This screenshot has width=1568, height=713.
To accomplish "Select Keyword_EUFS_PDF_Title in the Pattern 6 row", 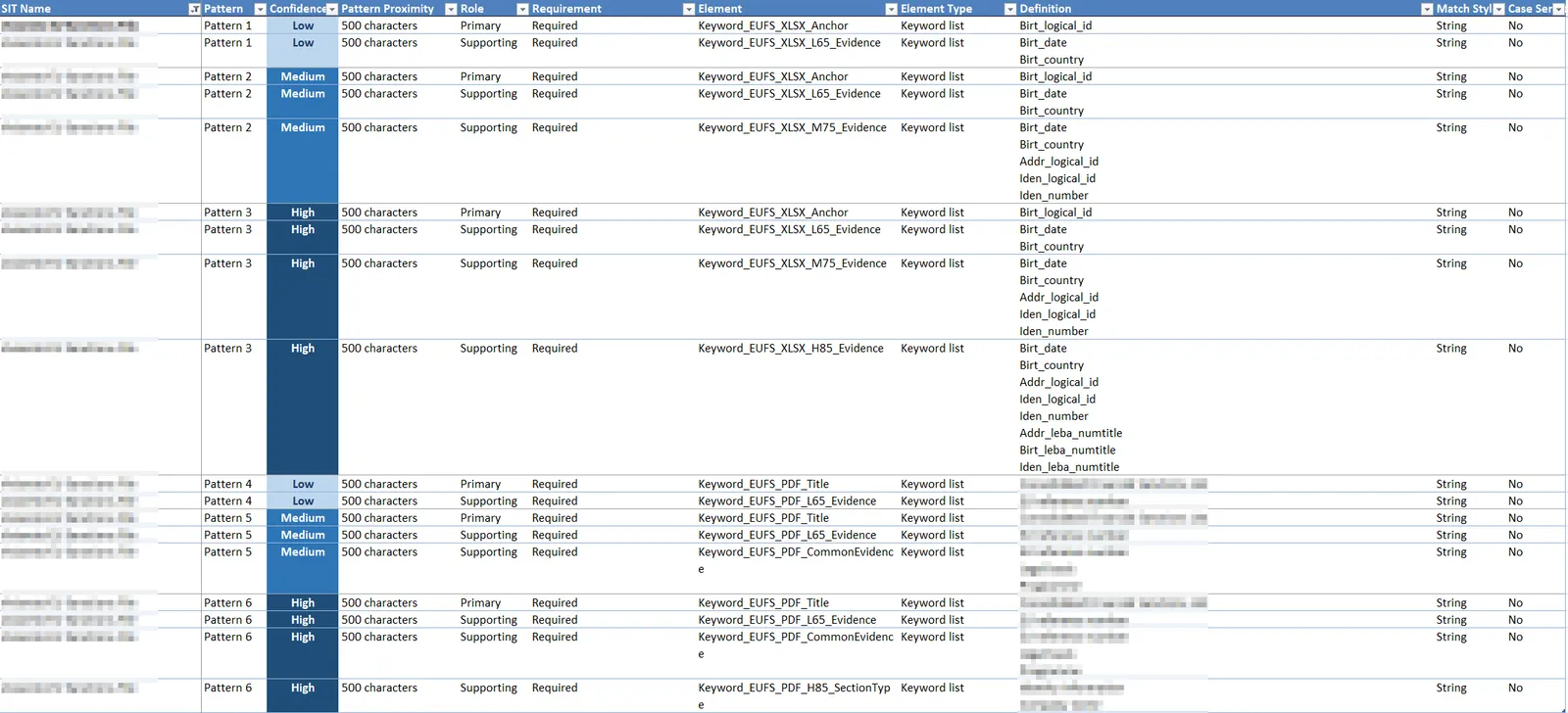I will pos(763,603).
